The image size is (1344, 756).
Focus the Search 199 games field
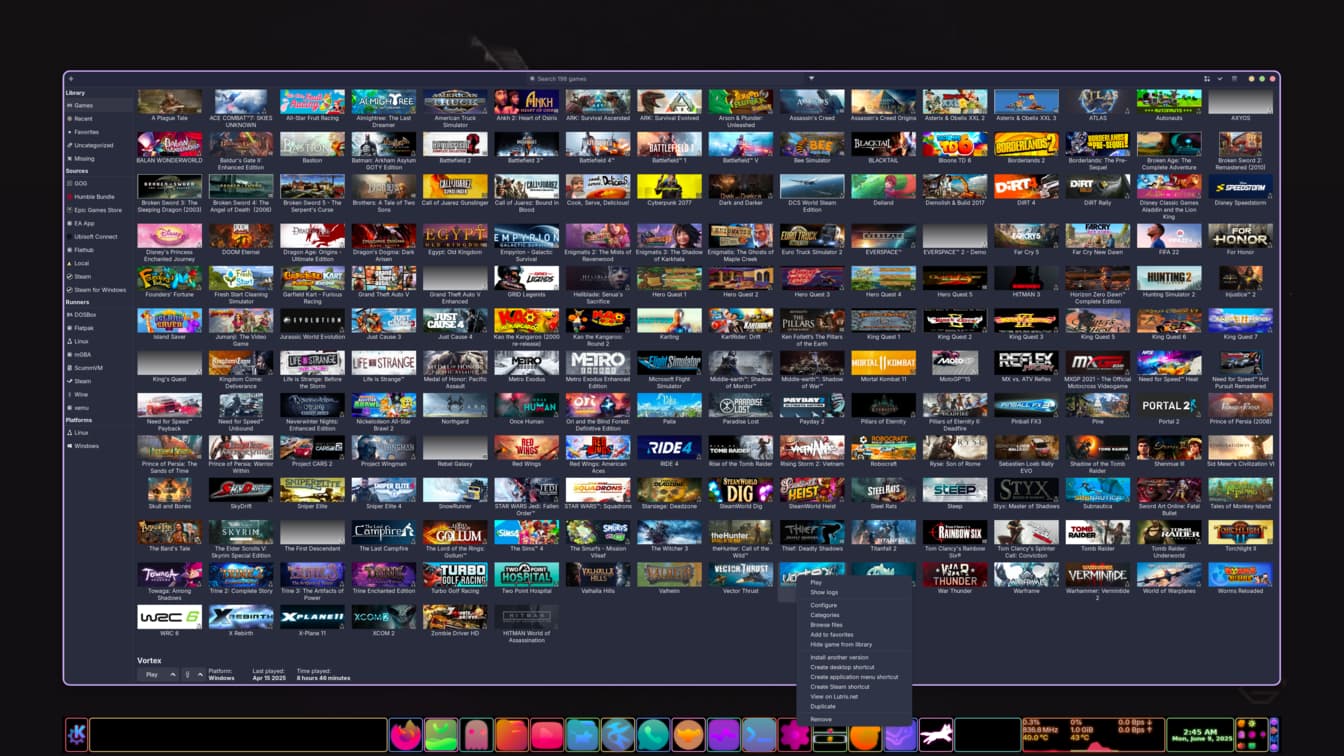click(x=665, y=78)
